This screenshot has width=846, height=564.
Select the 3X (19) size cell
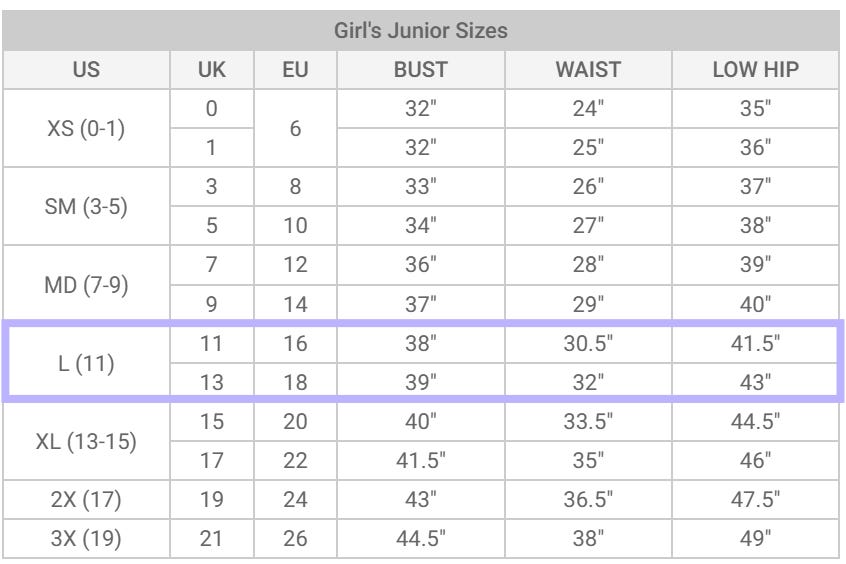click(x=85, y=536)
